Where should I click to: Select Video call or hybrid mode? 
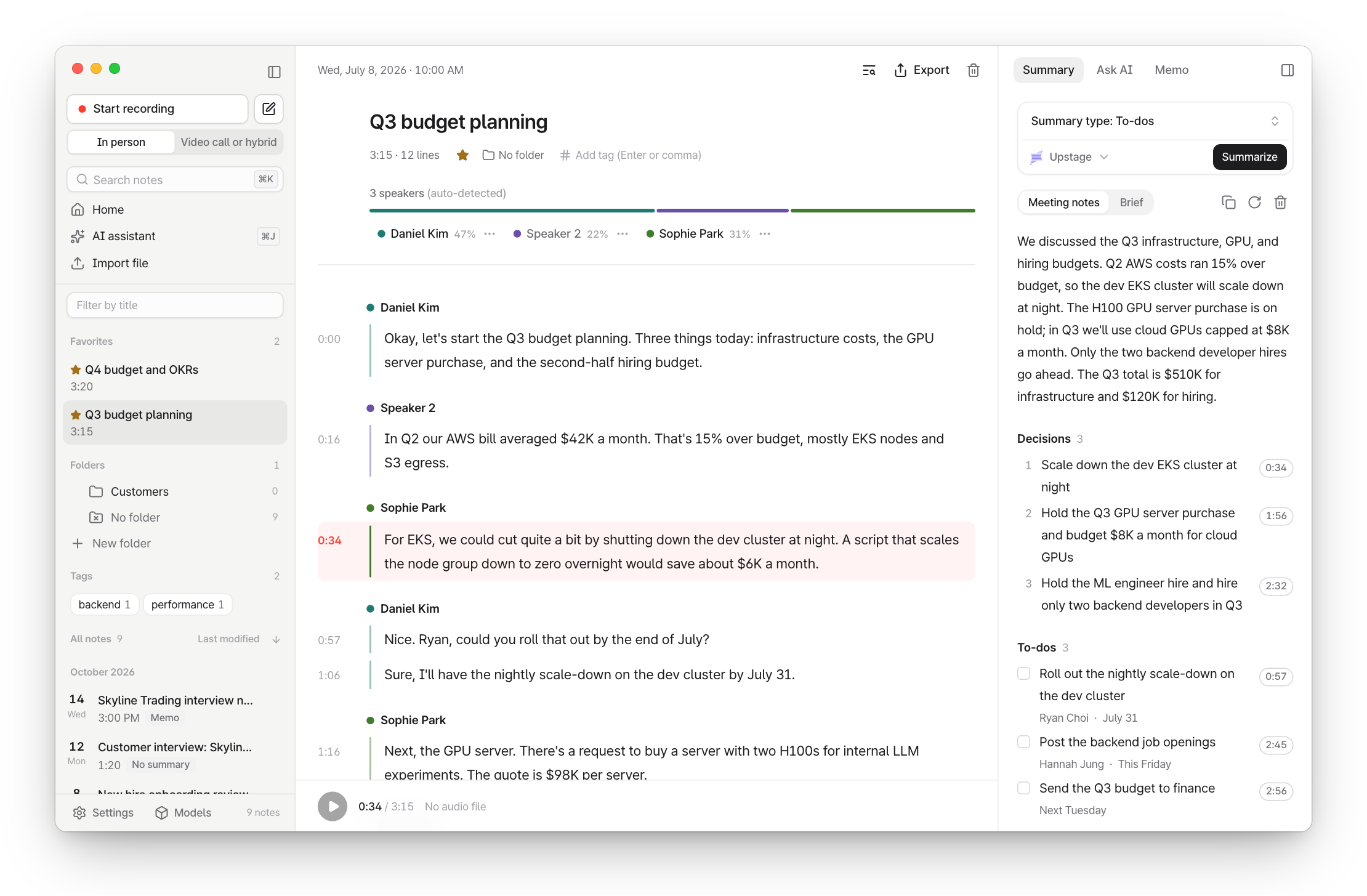[x=228, y=142]
